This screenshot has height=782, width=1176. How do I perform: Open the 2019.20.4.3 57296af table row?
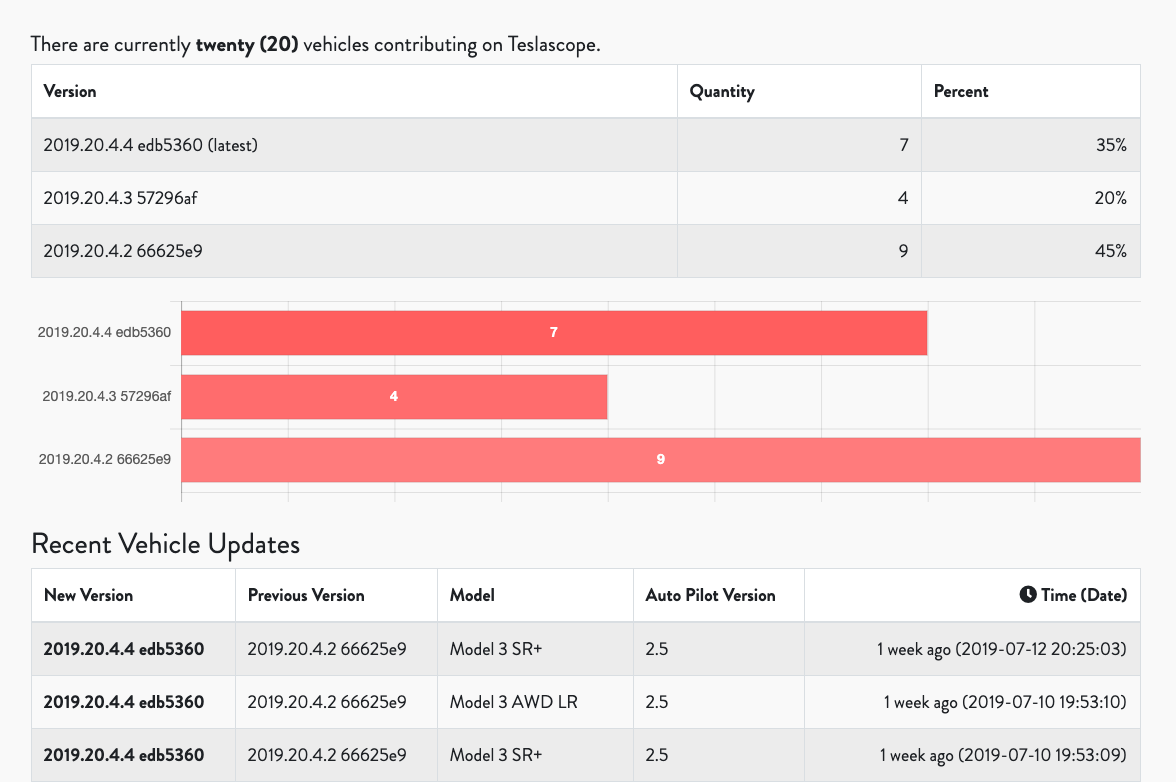586,198
